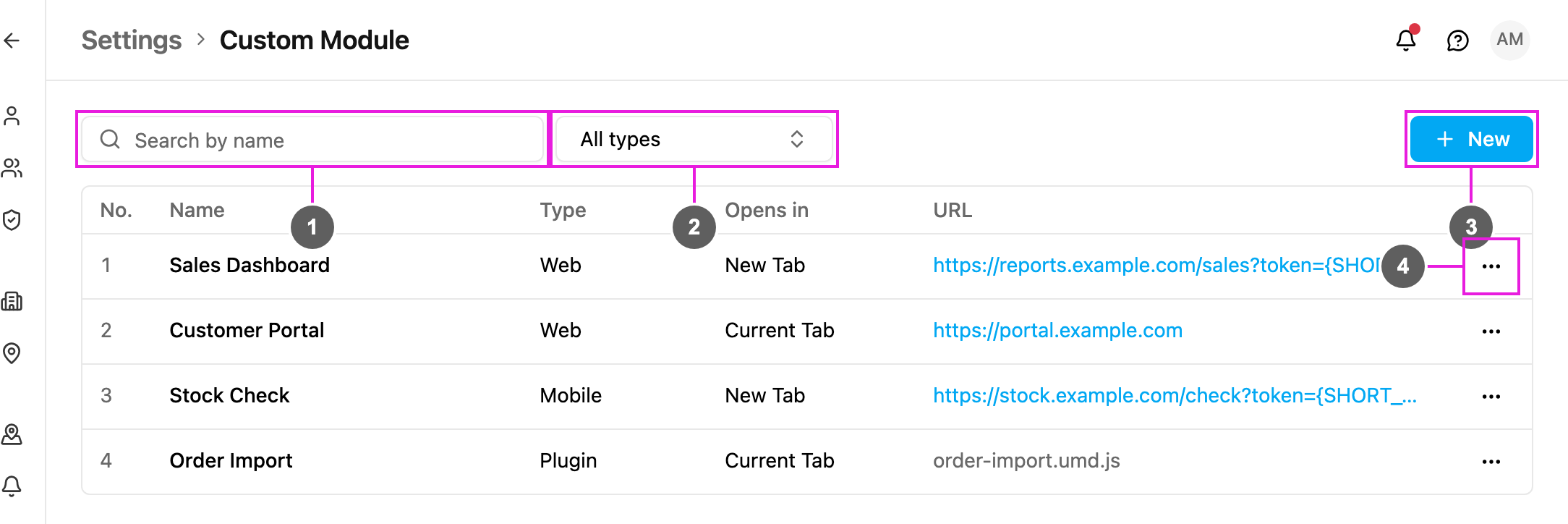Open more options for Stock Check
1568x524 pixels.
pyautogui.click(x=1491, y=397)
